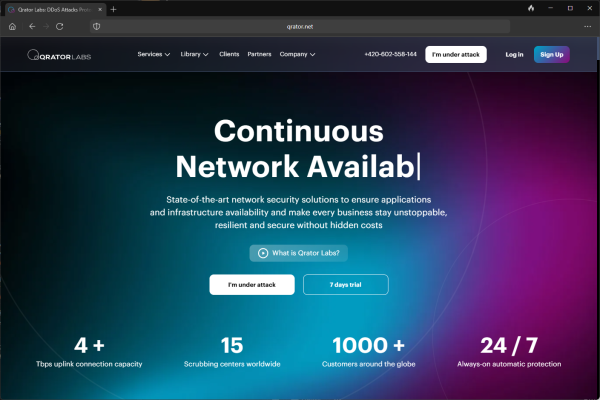600x400 pixels.
Task: Close the Qrator Labs browser tab
Action: [98, 9]
